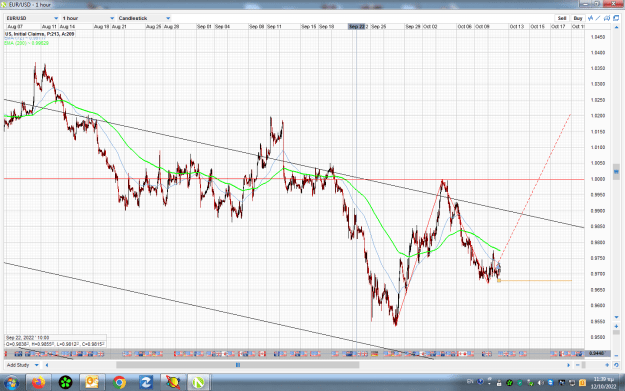Open the Add Study dropdown
The width and height of the screenshot is (625, 391).
click(x=23, y=365)
